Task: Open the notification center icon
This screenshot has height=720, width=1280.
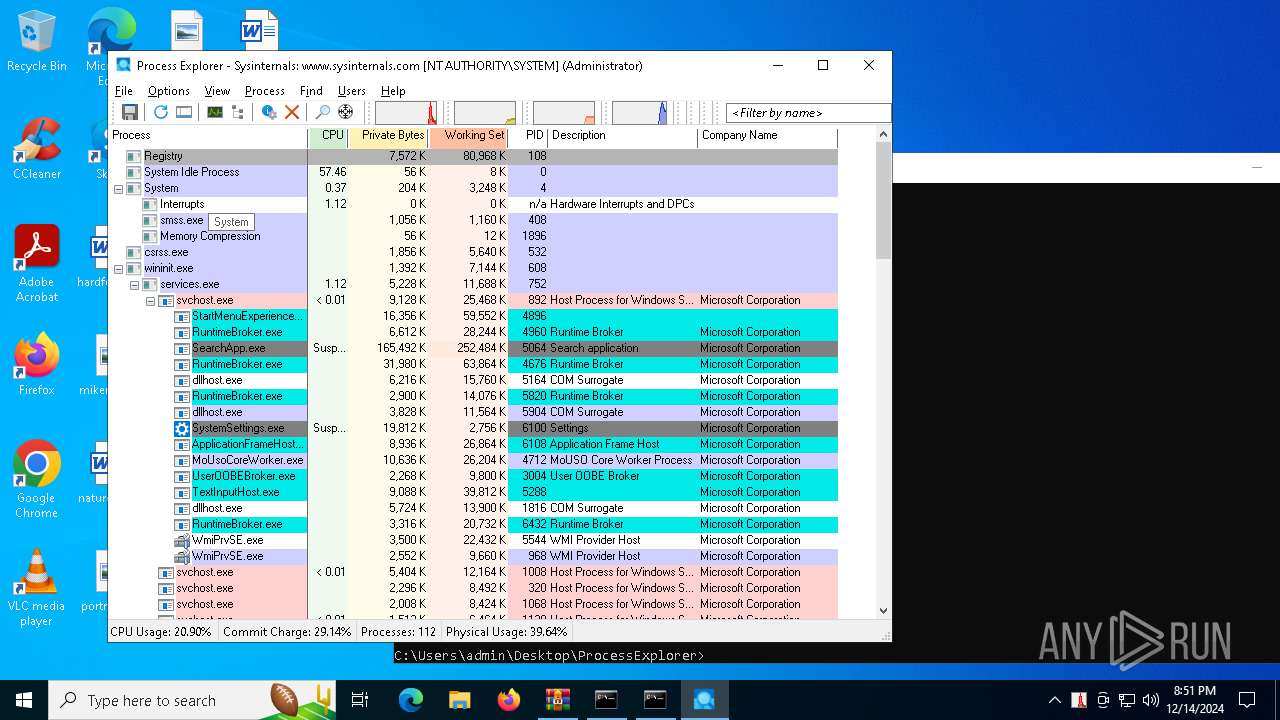Action: tap(1247, 700)
